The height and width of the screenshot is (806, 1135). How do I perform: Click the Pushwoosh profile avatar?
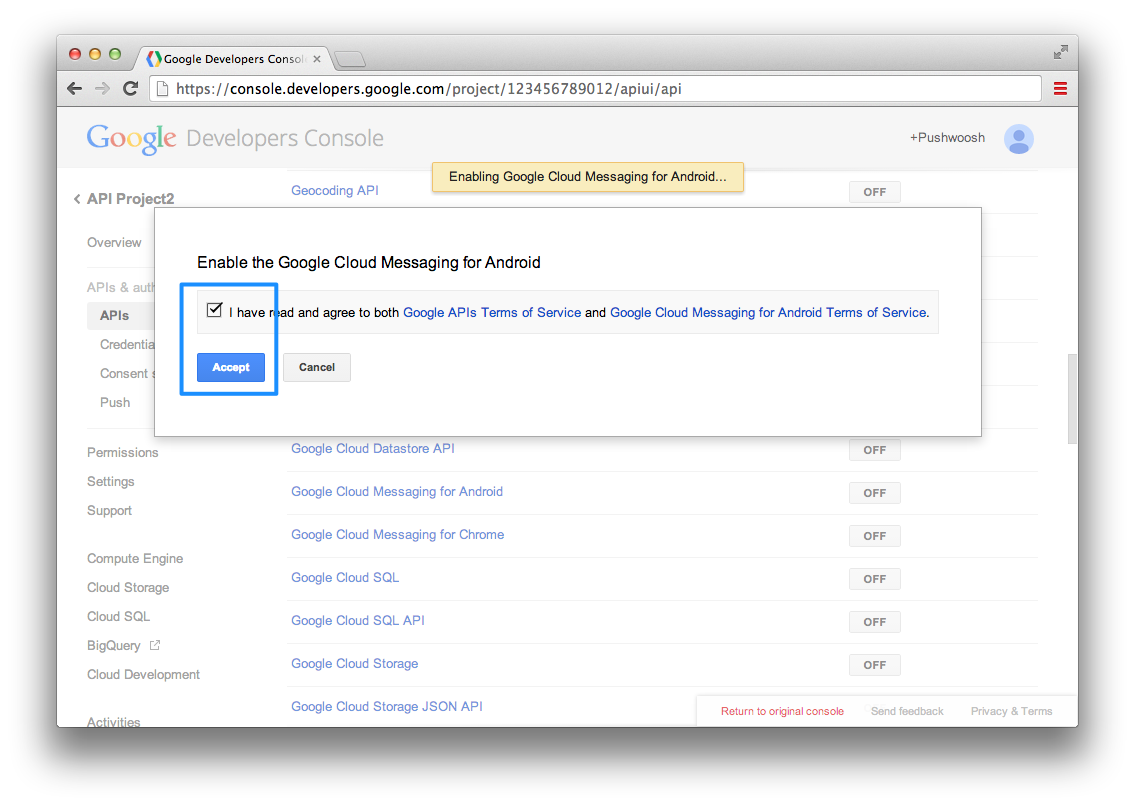(1018, 138)
